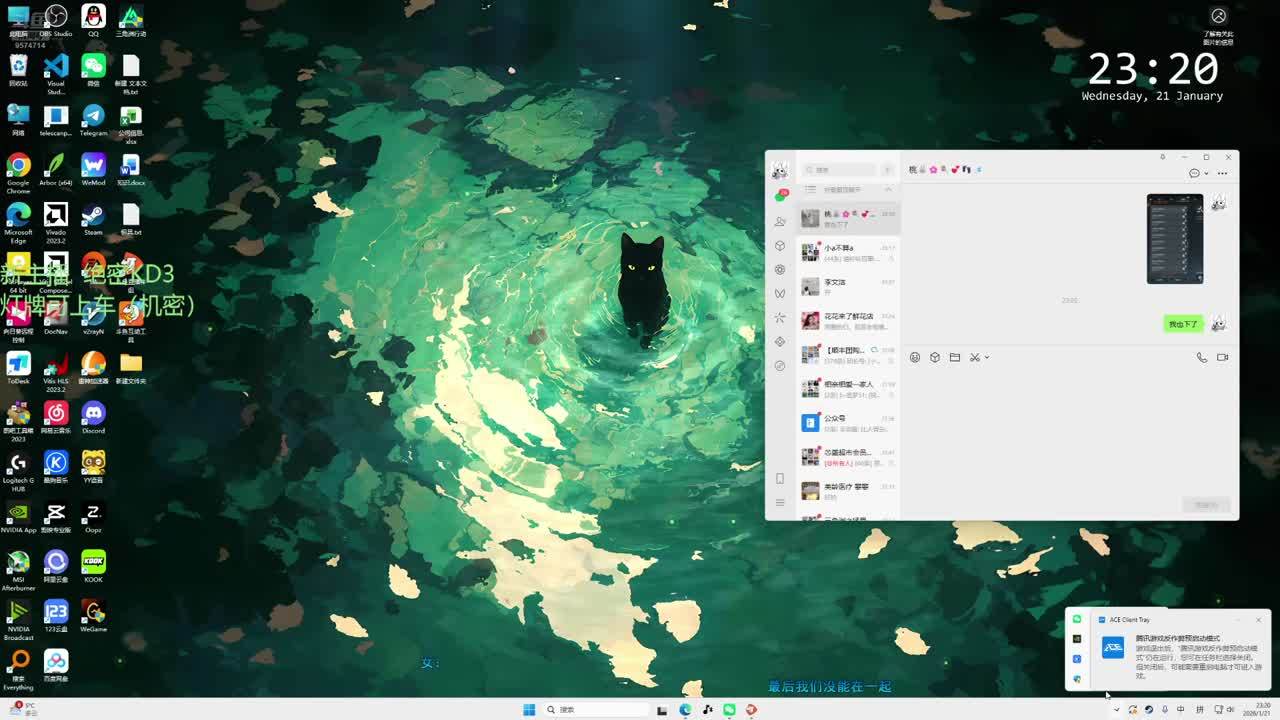Open the '公众号' official accounts entry
This screenshot has width=1280, height=720.
pyautogui.click(x=848, y=423)
